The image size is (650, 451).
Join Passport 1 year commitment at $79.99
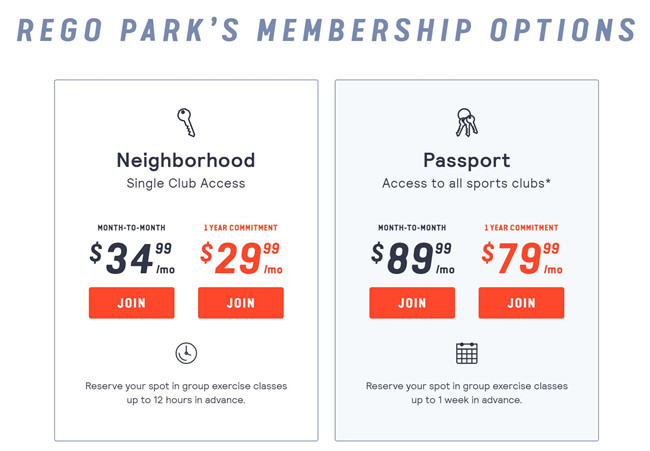point(521,303)
